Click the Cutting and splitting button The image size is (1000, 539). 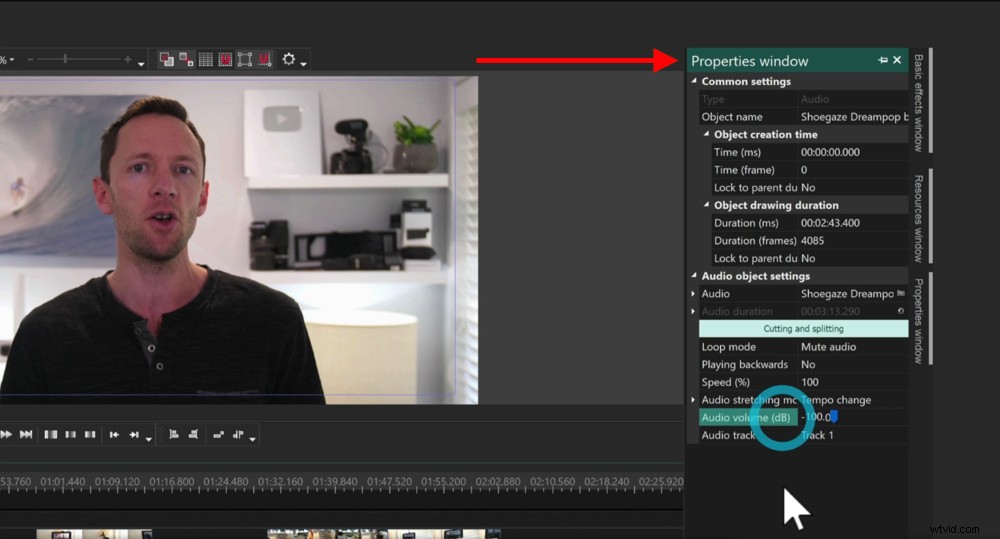(804, 329)
